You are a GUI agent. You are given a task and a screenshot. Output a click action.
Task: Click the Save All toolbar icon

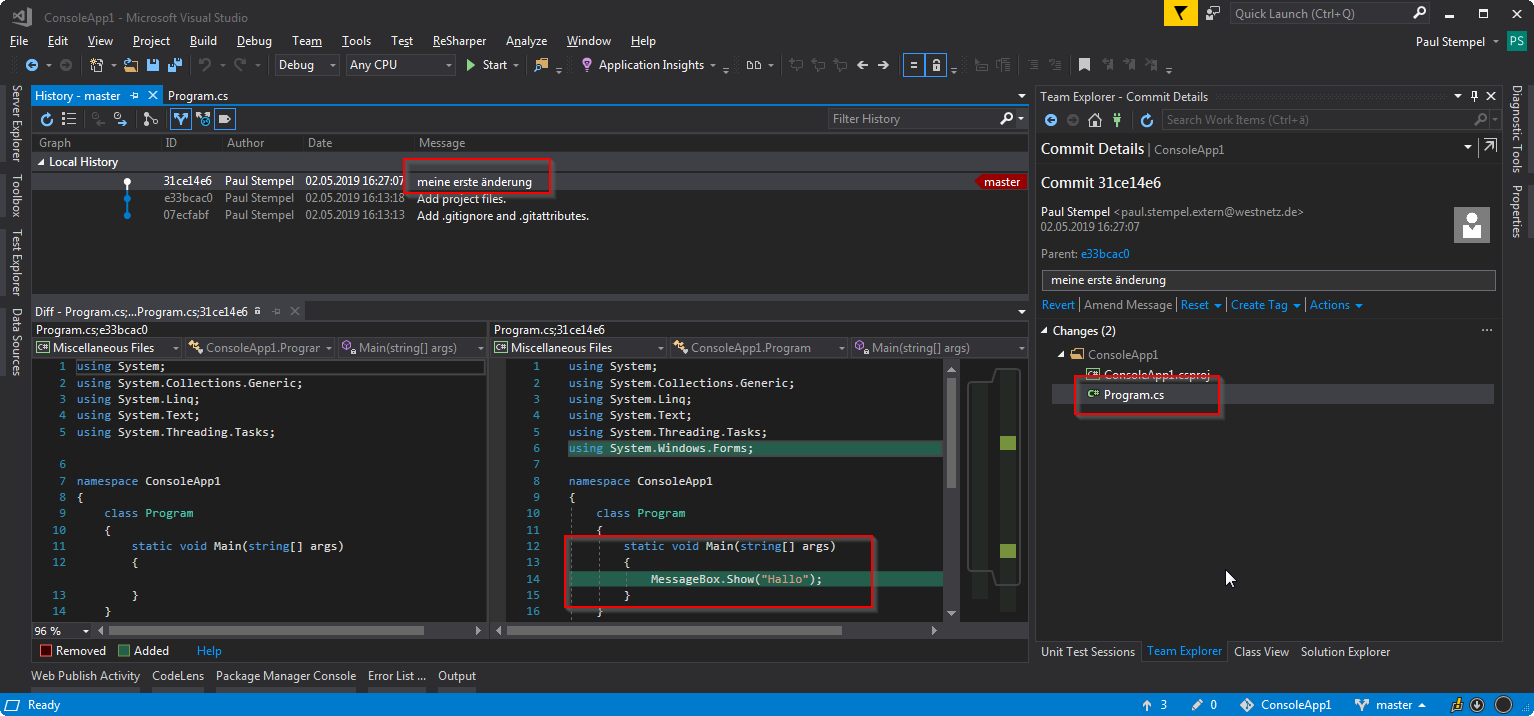tap(175, 65)
